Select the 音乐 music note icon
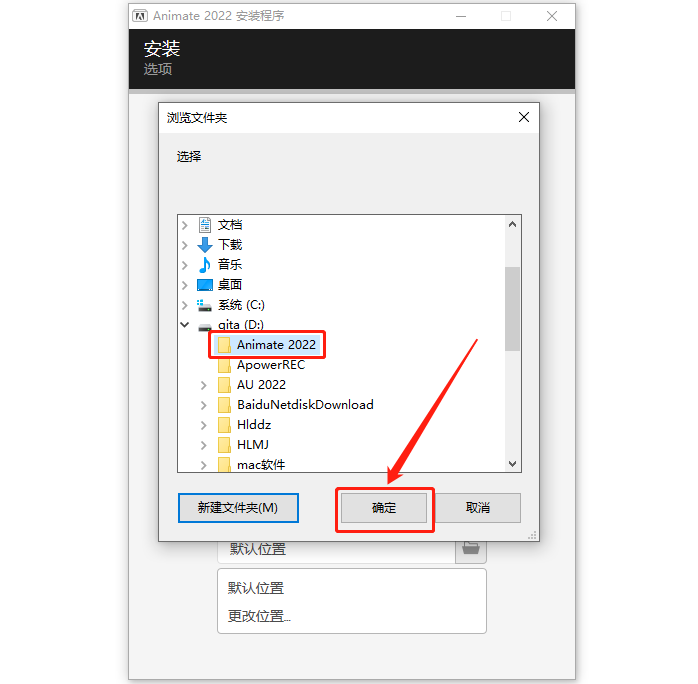Viewport: 698px width, 684px height. click(205, 265)
